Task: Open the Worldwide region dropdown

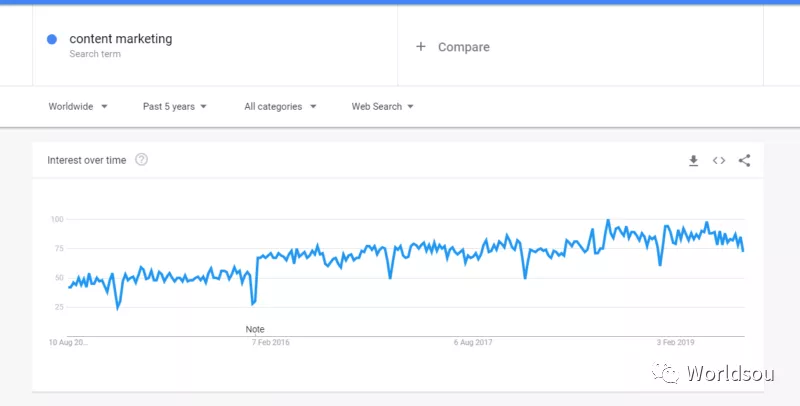Action: click(x=78, y=106)
